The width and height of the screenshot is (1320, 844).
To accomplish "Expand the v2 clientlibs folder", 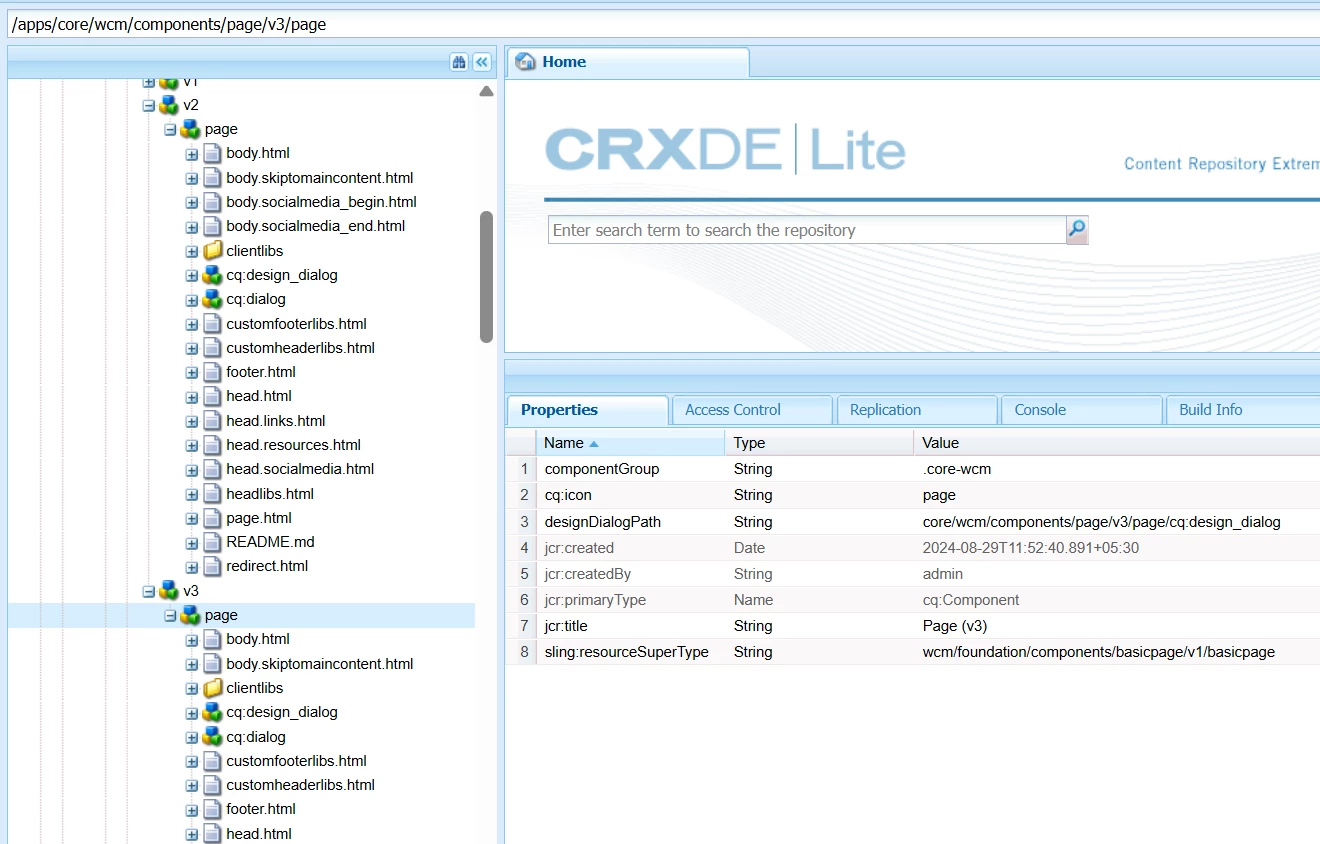I will (x=192, y=251).
